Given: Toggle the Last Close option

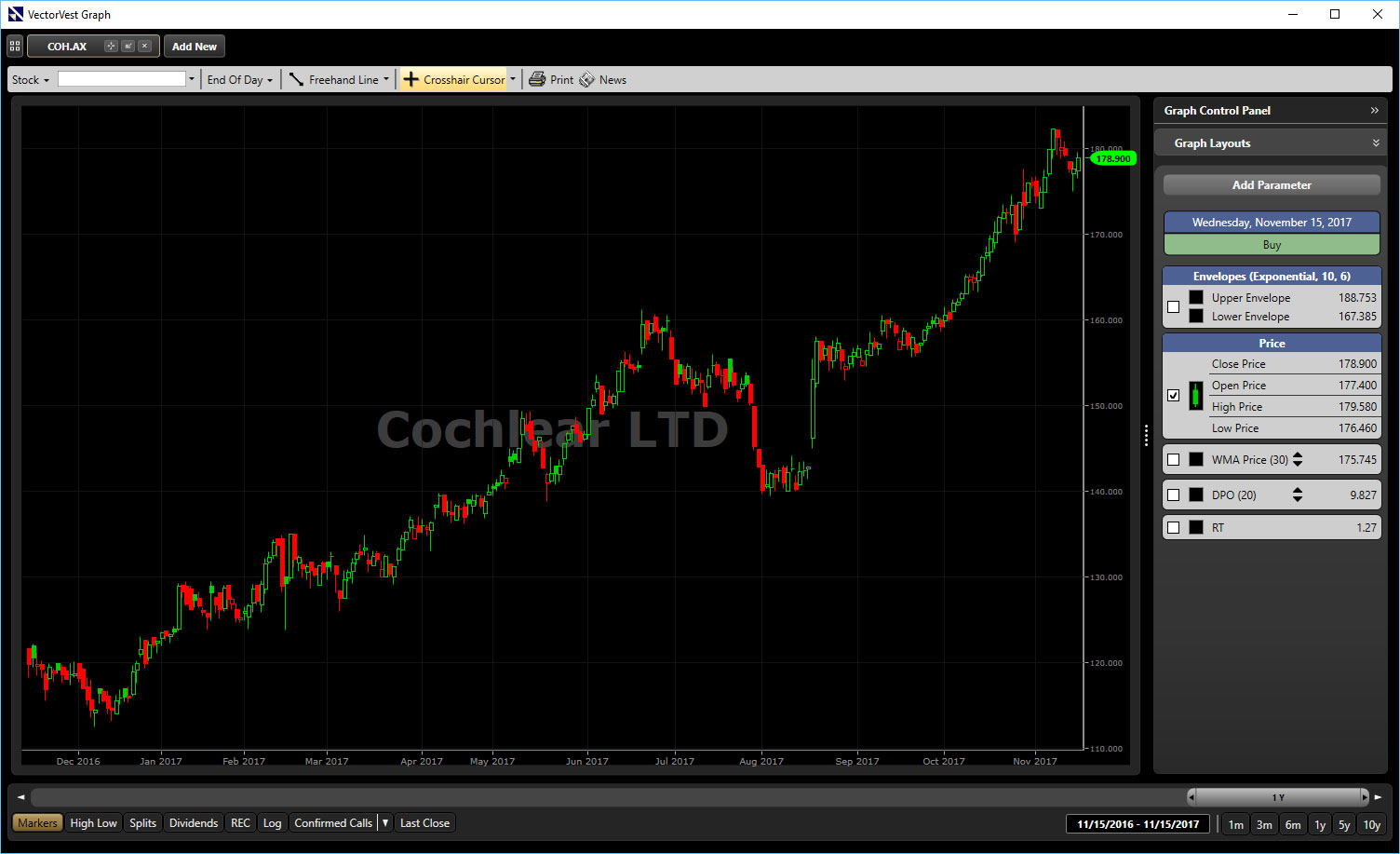Looking at the screenshot, I should pos(424,823).
